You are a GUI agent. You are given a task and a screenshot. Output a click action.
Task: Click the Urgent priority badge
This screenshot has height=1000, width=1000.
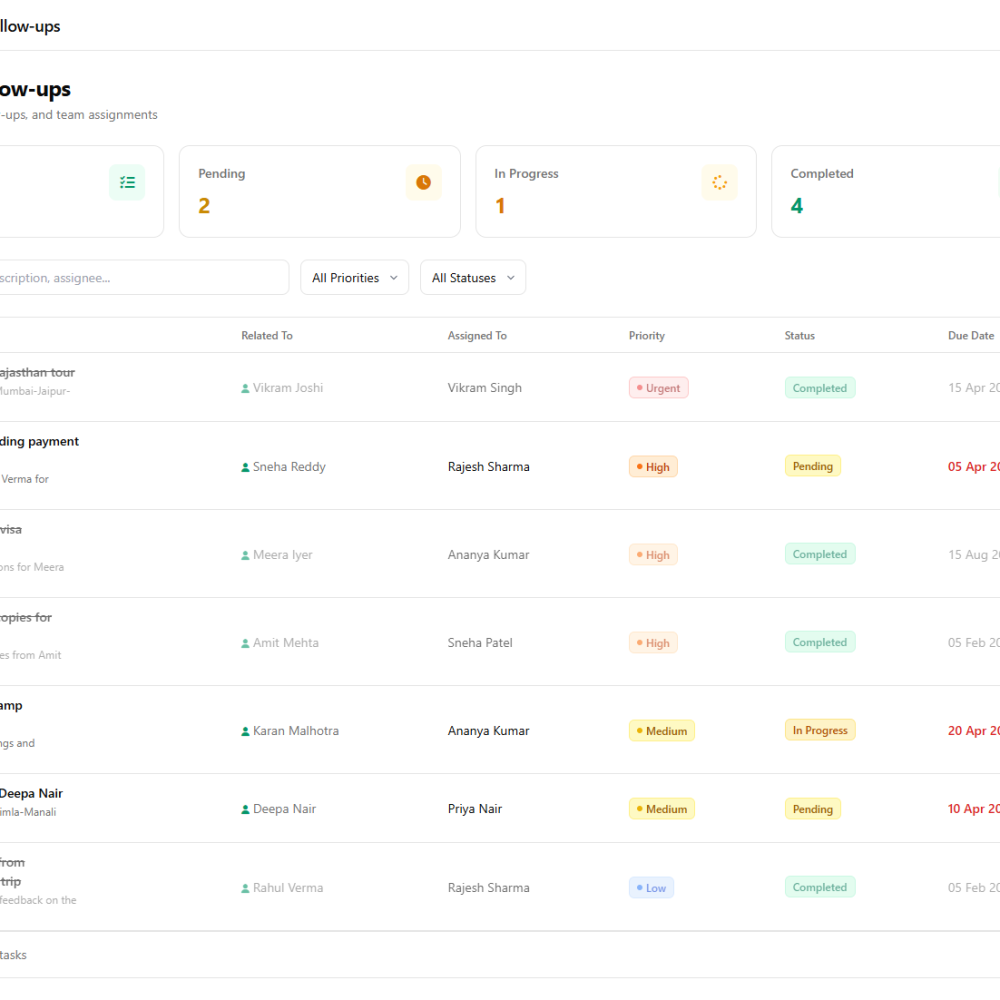[x=659, y=388]
